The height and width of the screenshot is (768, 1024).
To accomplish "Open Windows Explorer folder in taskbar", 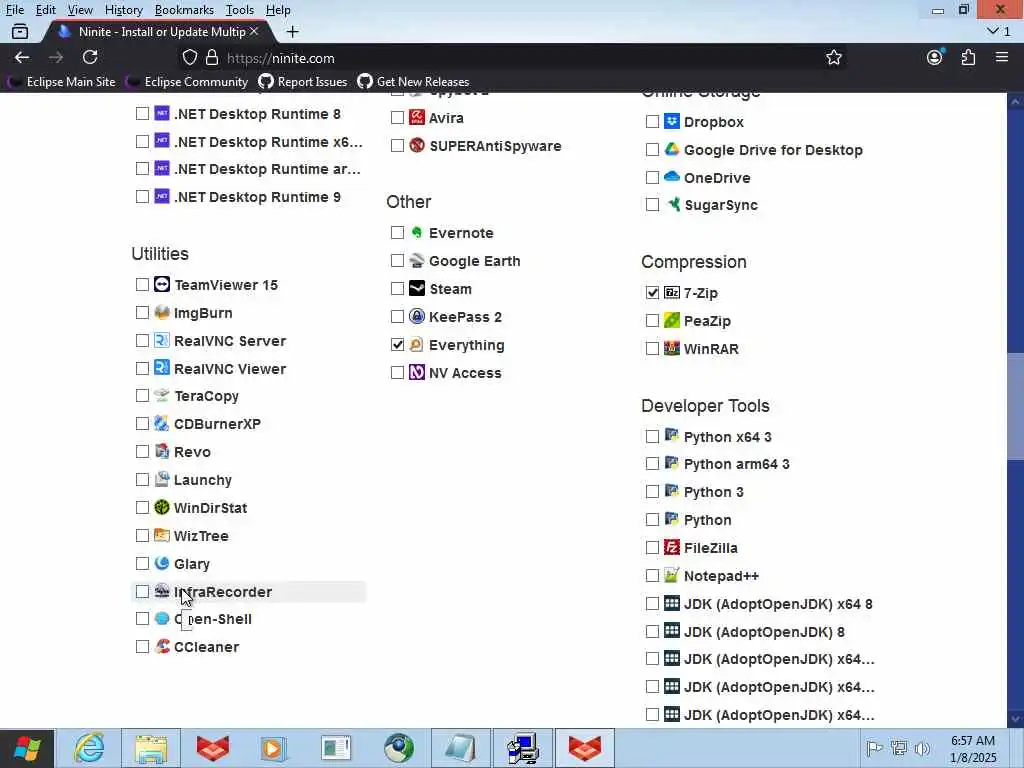I will pos(152,748).
